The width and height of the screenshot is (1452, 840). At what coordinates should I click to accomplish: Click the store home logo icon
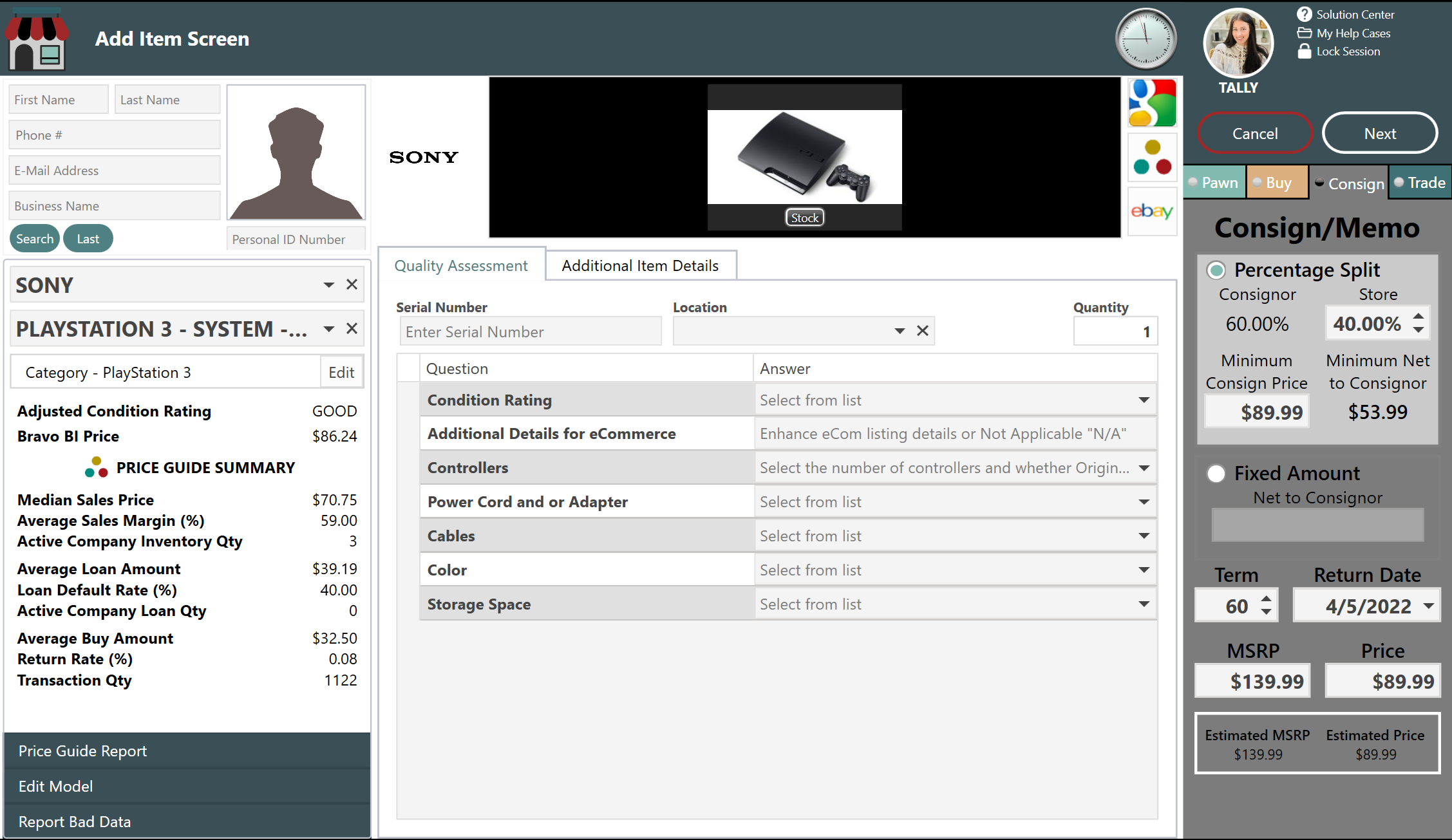(37, 40)
